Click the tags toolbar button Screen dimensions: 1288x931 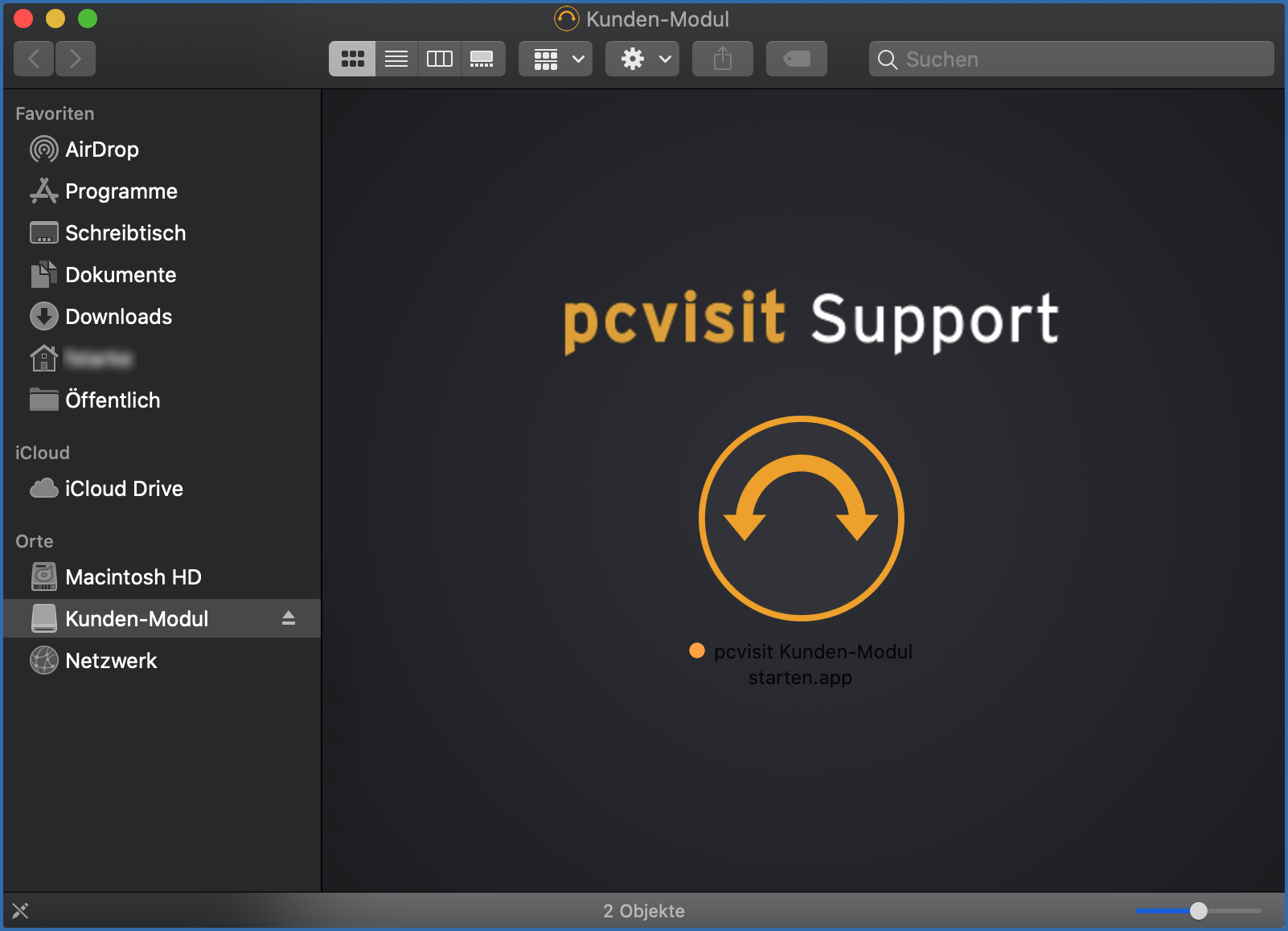pyautogui.click(x=796, y=59)
